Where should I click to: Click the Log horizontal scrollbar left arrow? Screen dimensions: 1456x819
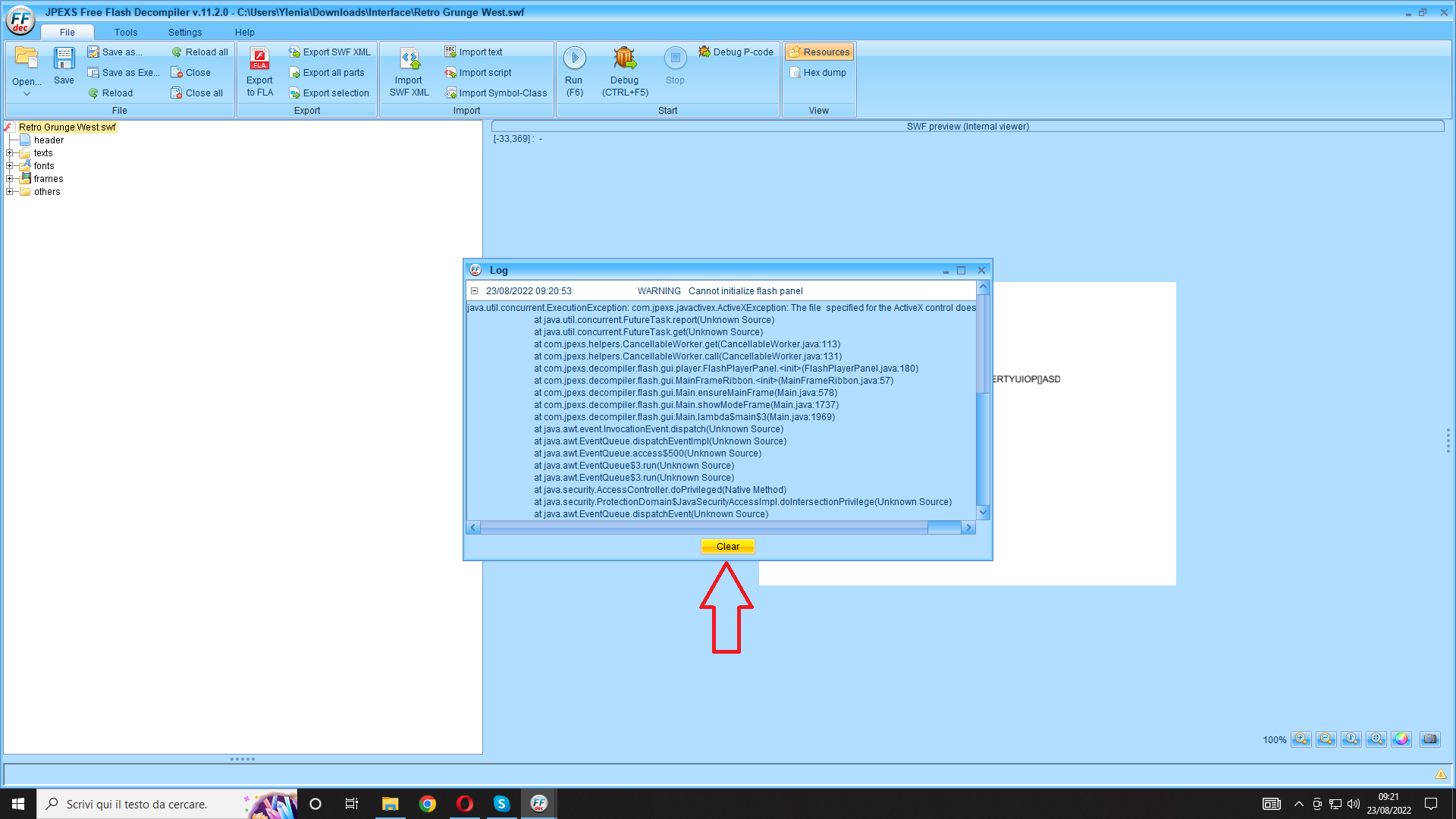(473, 528)
